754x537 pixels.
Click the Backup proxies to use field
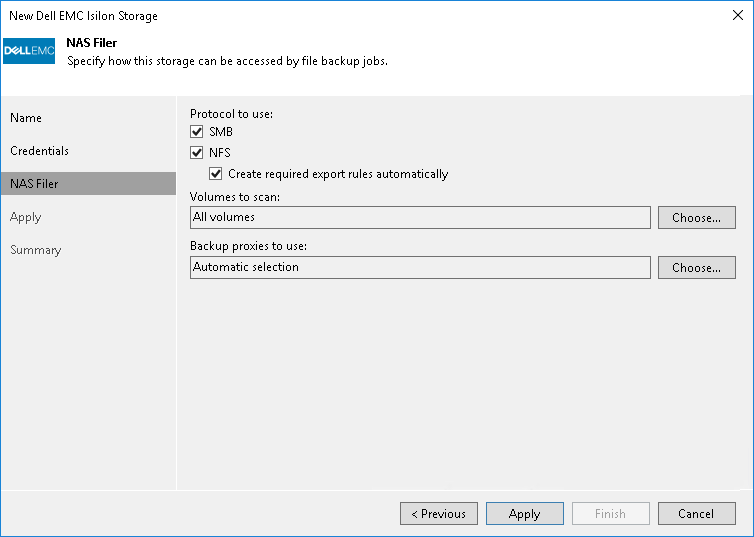[420, 267]
